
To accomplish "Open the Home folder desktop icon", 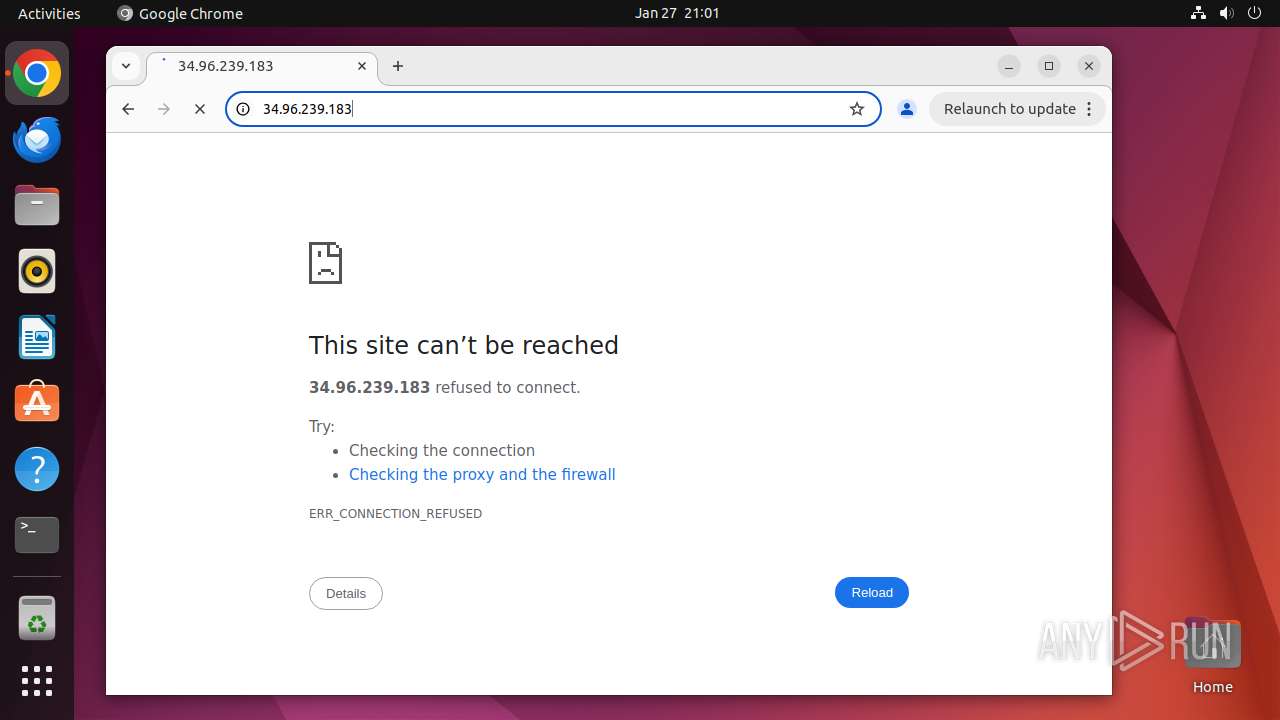I will pyautogui.click(x=1212, y=655).
